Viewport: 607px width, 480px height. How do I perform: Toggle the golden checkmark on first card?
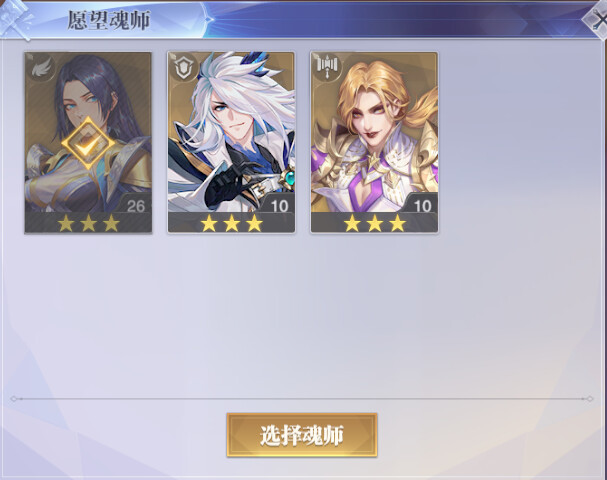click(89, 144)
